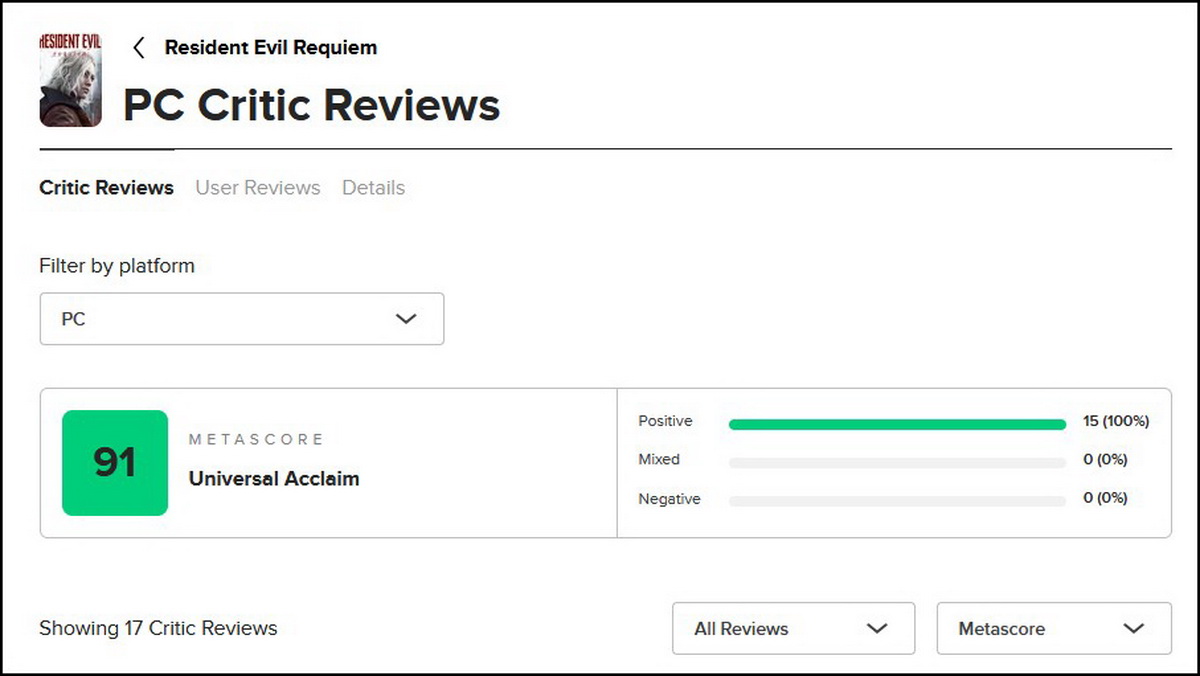This screenshot has width=1200, height=676.
Task: Open the platform filter dropdown
Action: click(242, 318)
